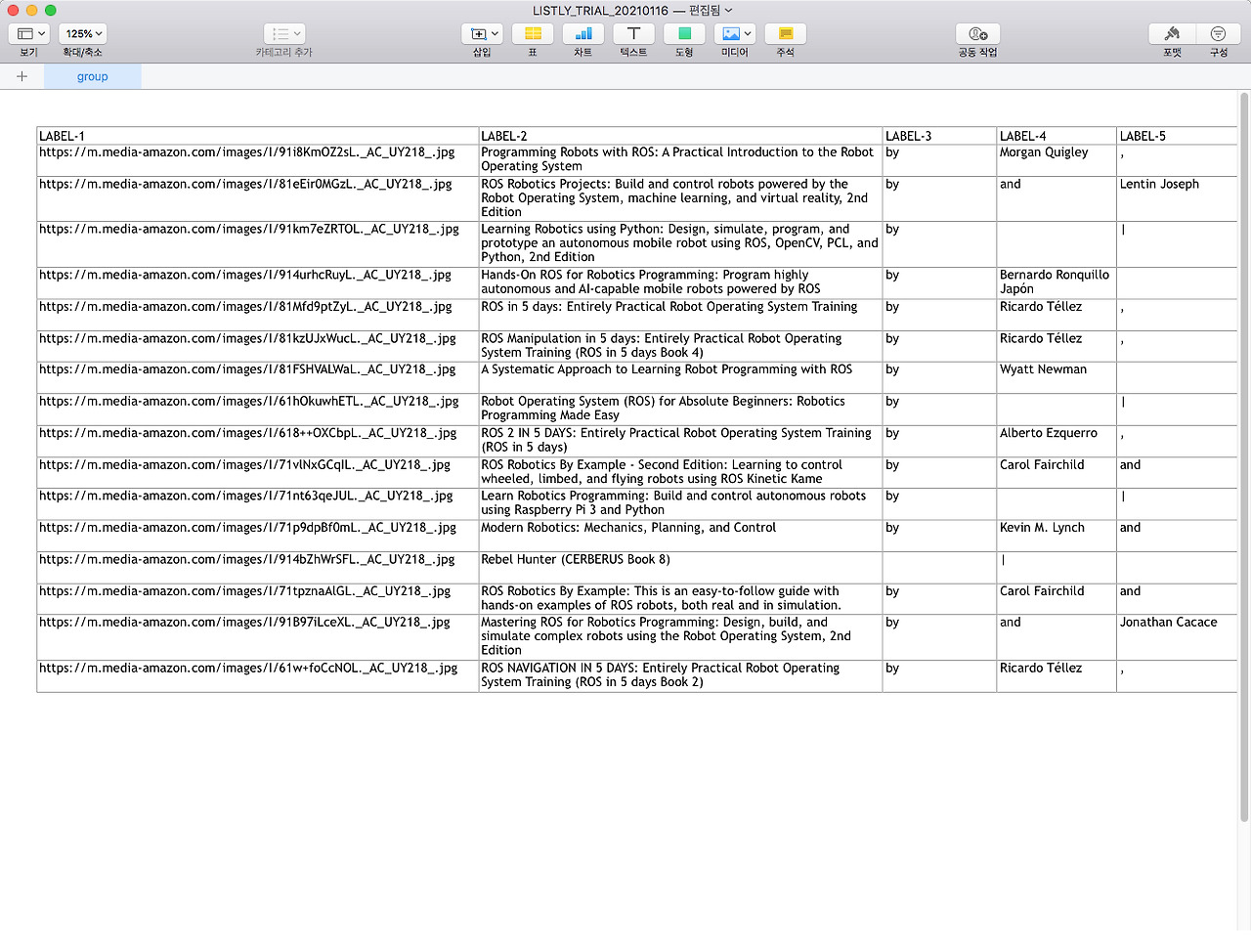Select image URL cell containing 618++OXCbpL
Viewport: 1251px width, 952px height.
258,441
